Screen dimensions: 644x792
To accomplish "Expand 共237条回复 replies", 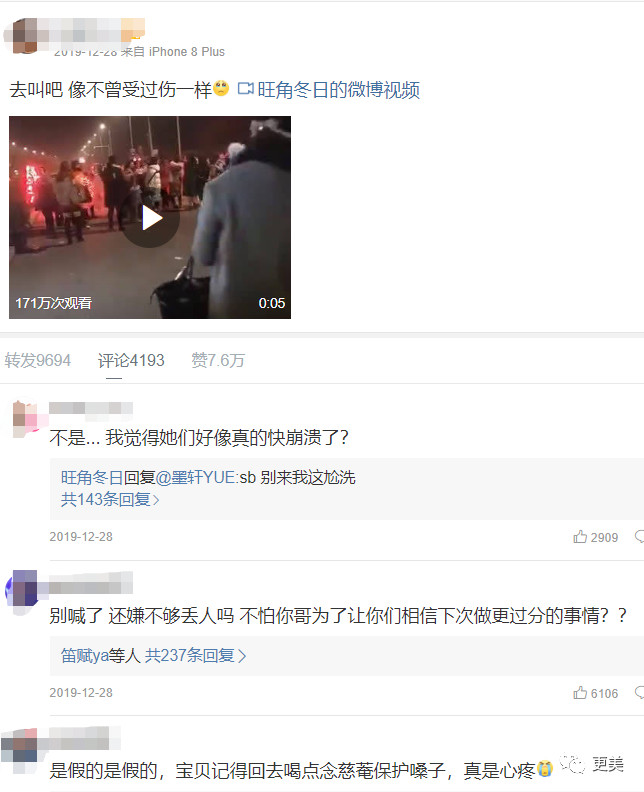I will pyautogui.click(x=195, y=656).
